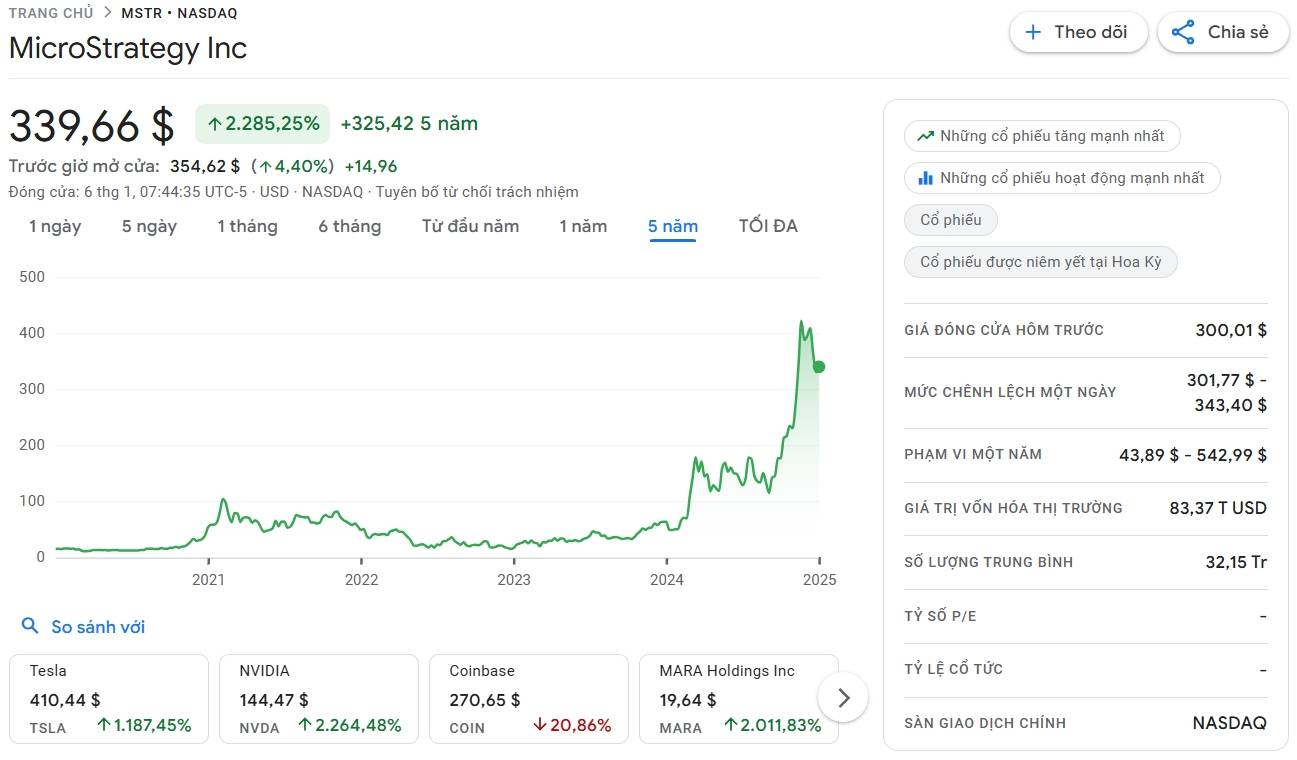Click the 2.285,25% gain badge

pyautogui.click(x=263, y=124)
